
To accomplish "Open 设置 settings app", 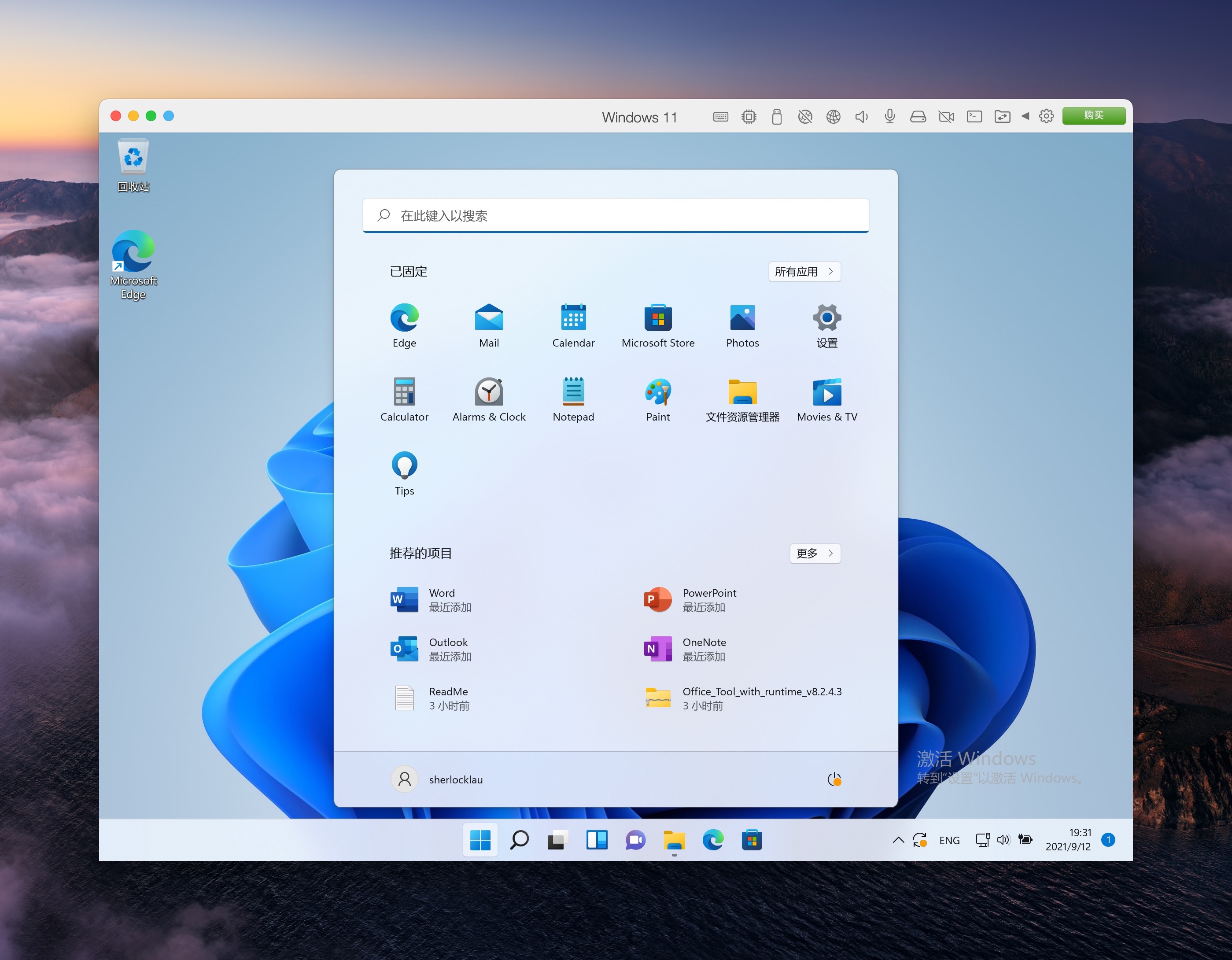I will pyautogui.click(x=827, y=325).
